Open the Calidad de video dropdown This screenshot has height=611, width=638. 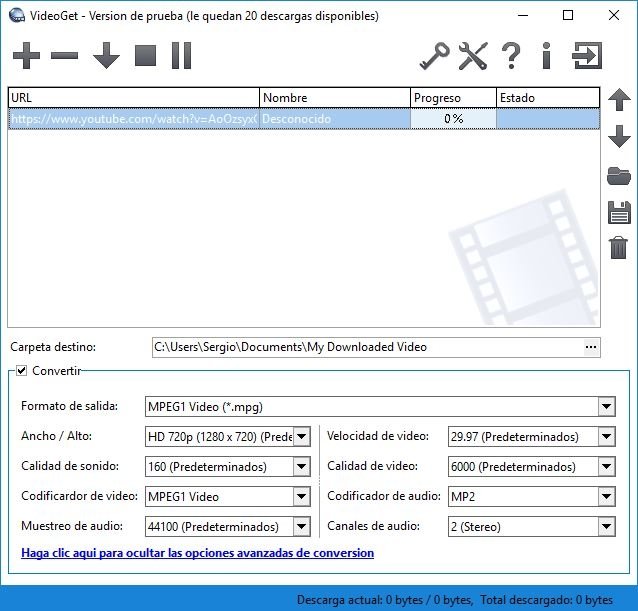tap(606, 466)
